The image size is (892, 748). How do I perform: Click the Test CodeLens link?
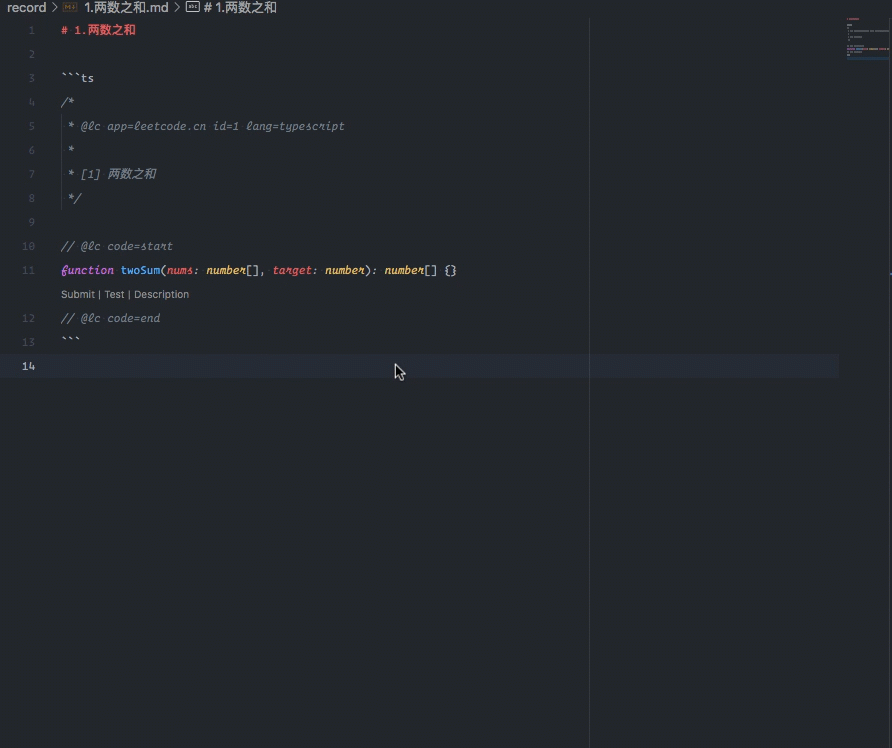(114, 294)
